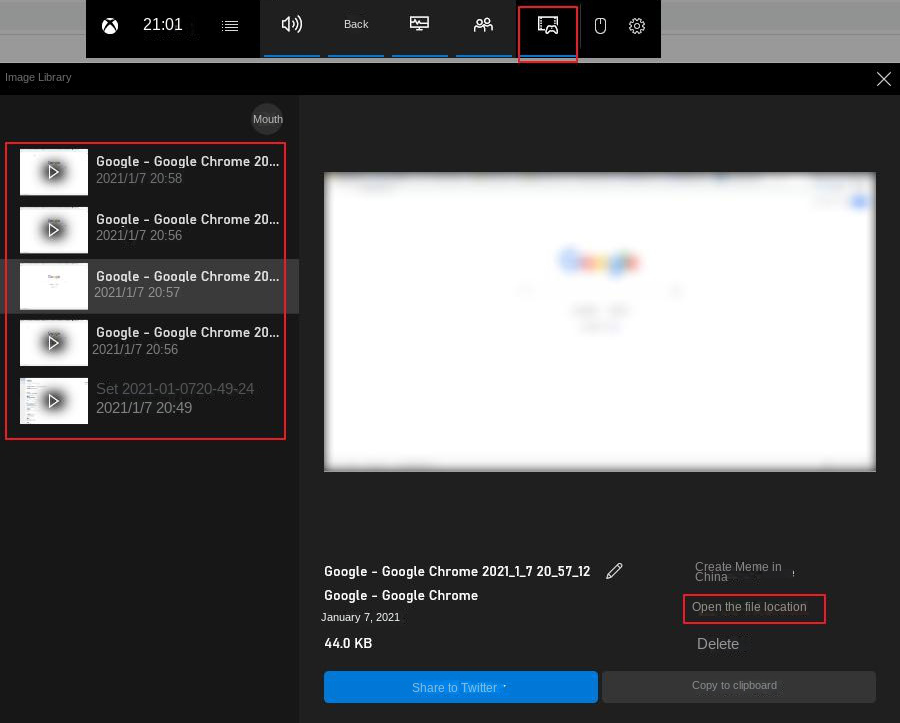Choose Open the file location
The image size is (900, 723).
coord(749,607)
